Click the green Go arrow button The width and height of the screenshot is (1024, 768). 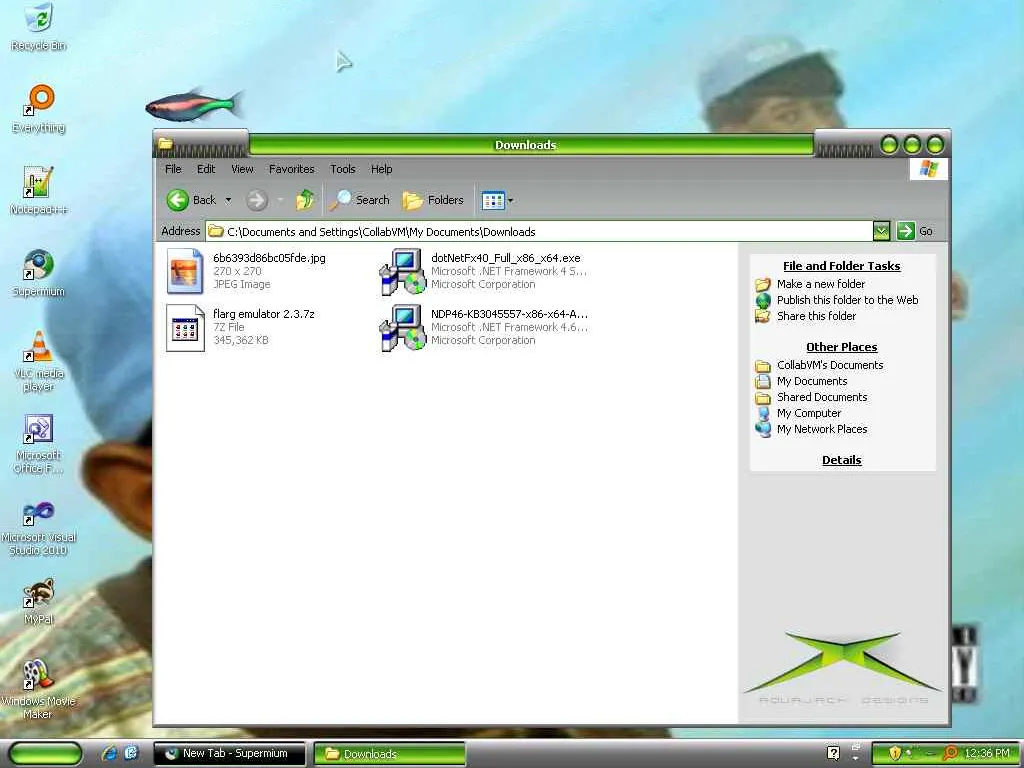(905, 231)
